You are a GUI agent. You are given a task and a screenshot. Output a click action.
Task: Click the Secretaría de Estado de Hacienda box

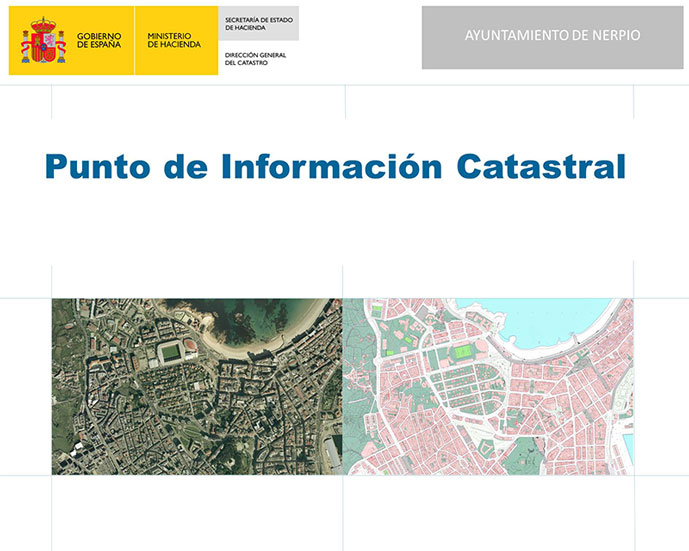[x=258, y=23]
